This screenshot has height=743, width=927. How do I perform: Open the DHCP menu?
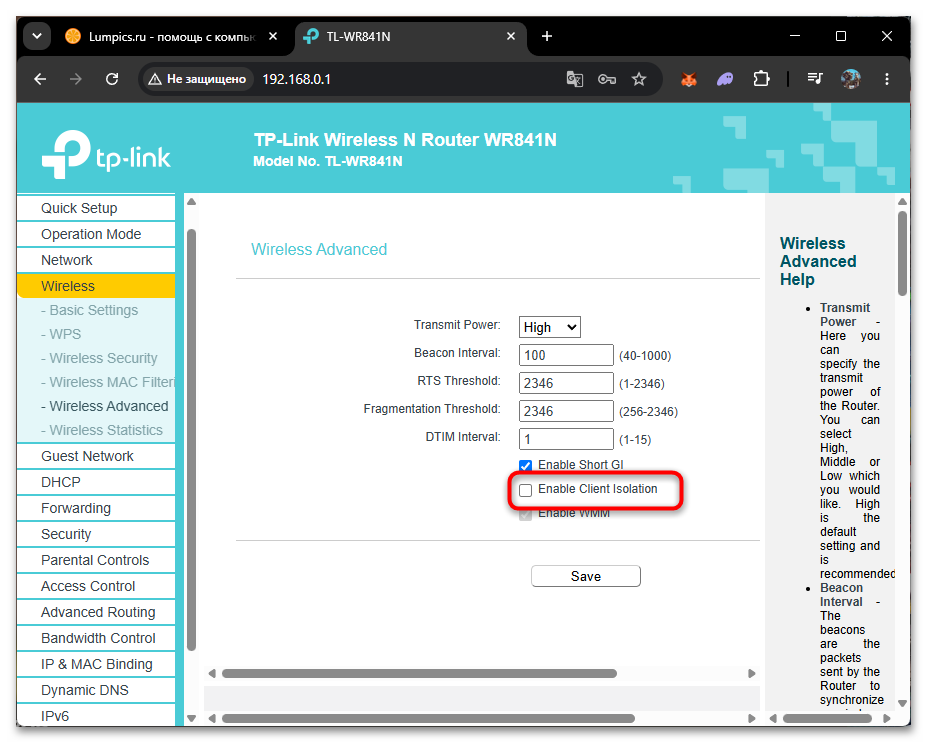96,482
